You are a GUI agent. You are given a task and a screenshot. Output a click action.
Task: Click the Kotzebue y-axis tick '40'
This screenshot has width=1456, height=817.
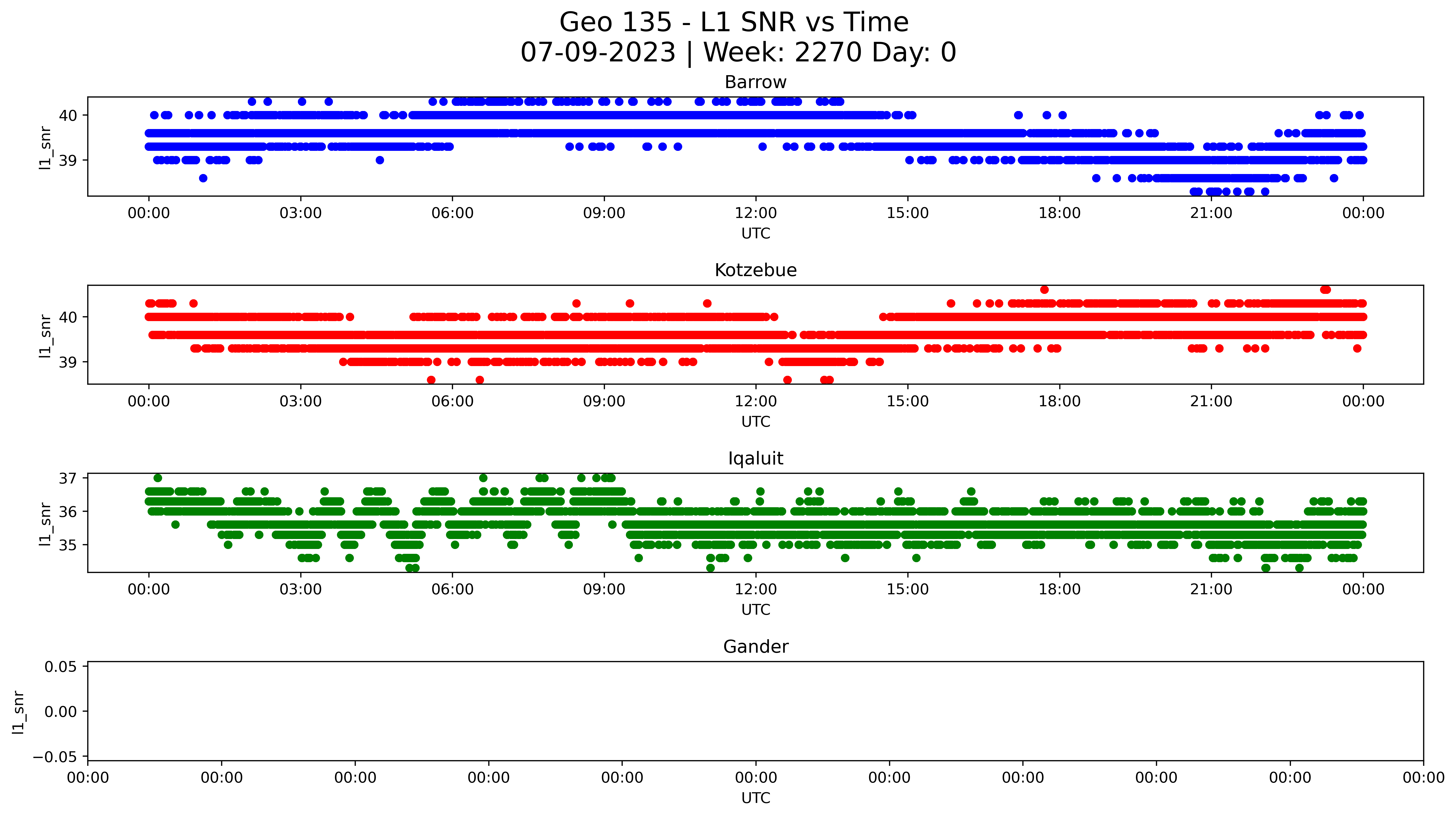68,317
